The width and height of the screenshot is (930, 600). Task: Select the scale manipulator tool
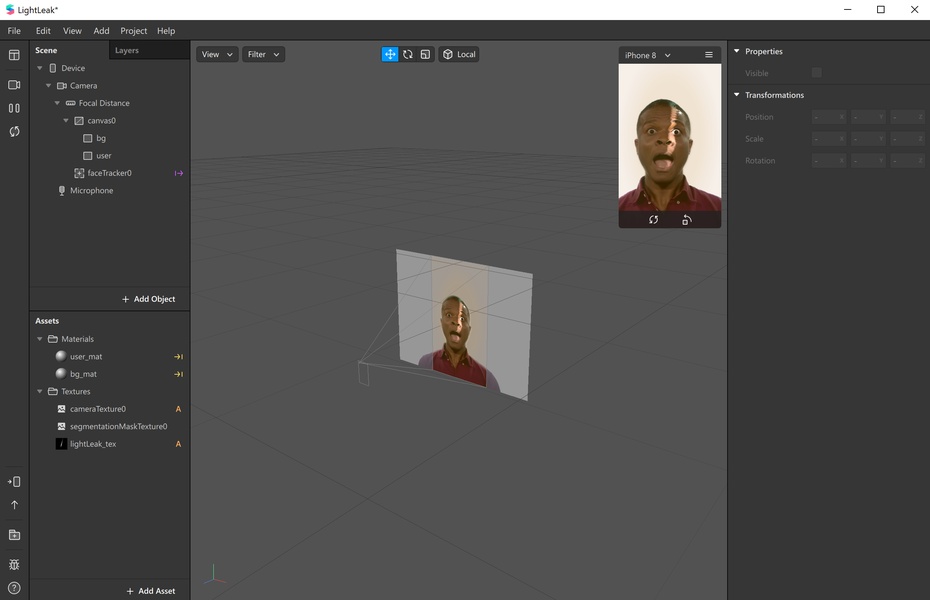point(425,54)
